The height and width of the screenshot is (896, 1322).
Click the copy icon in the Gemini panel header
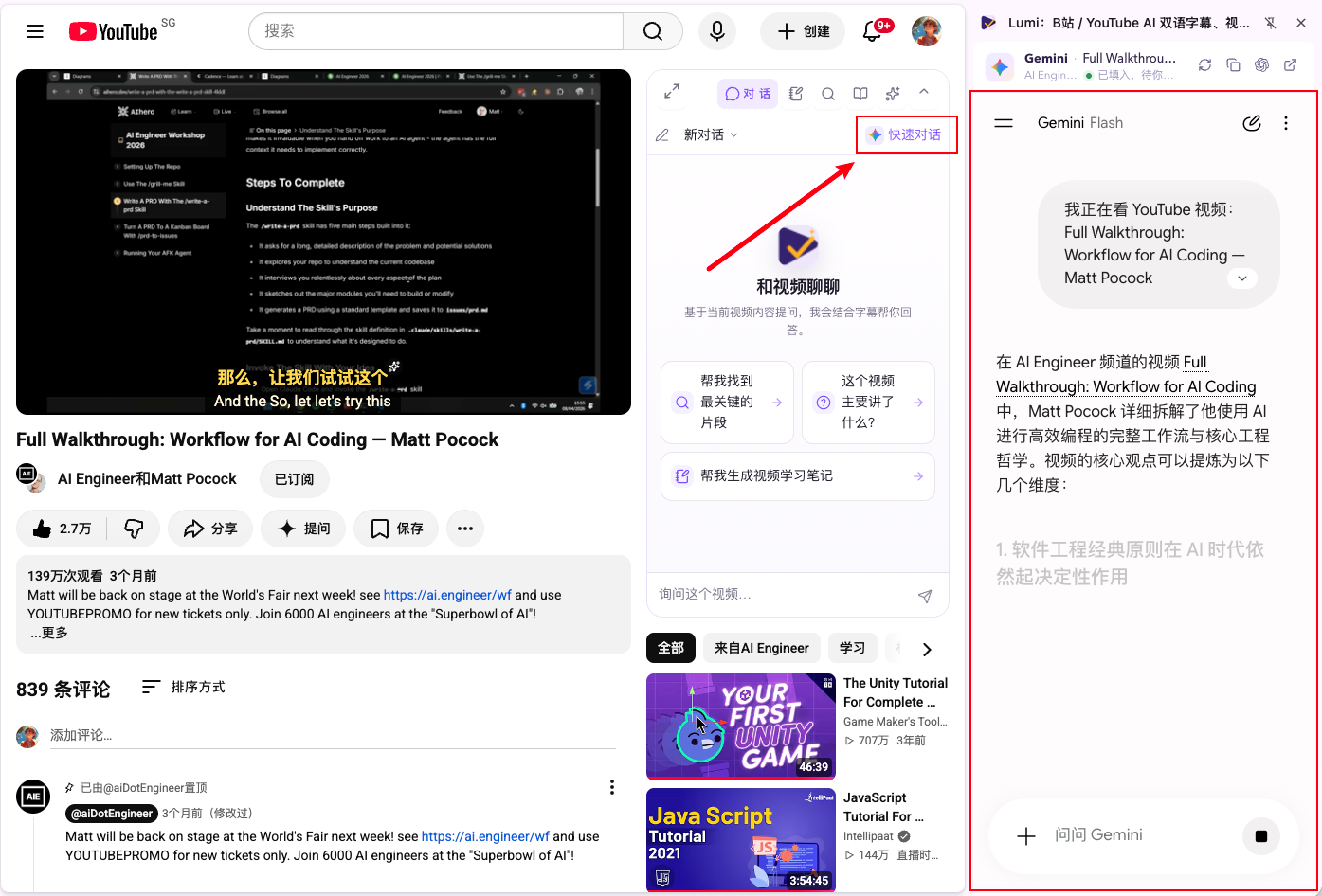pyautogui.click(x=1233, y=65)
